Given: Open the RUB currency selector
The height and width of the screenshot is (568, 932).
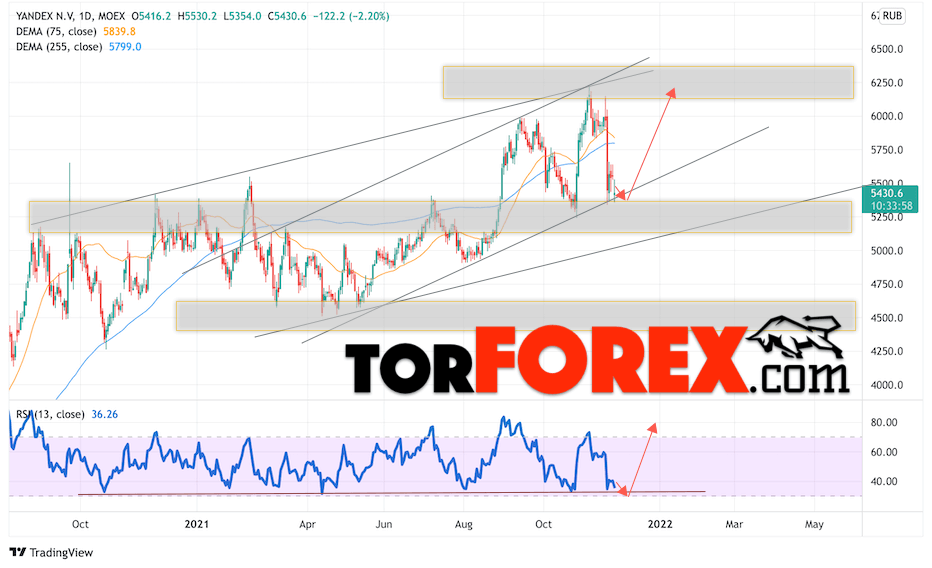Looking at the screenshot, I should pos(892,16).
